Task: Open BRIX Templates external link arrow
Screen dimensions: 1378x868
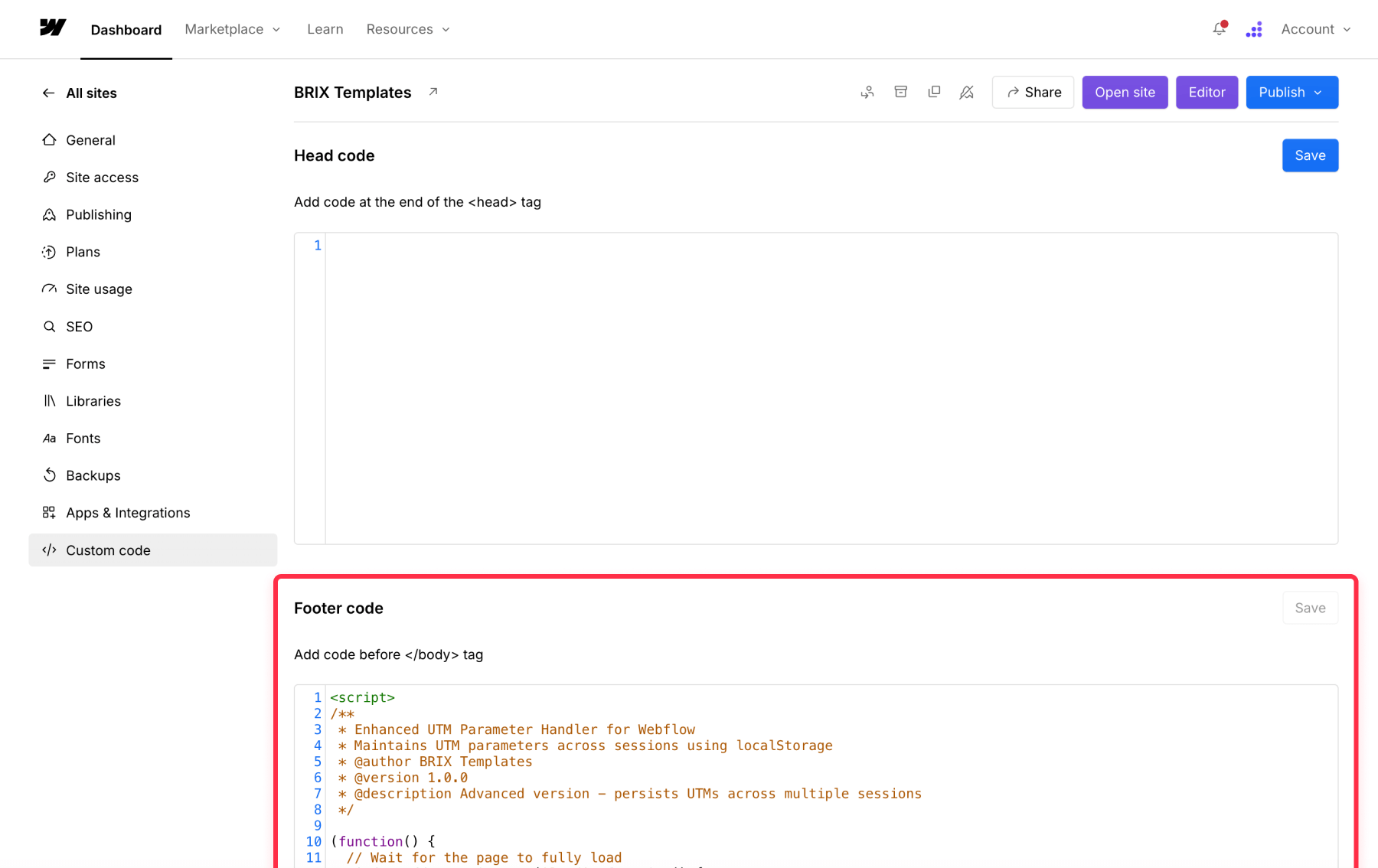Action: tap(433, 92)
